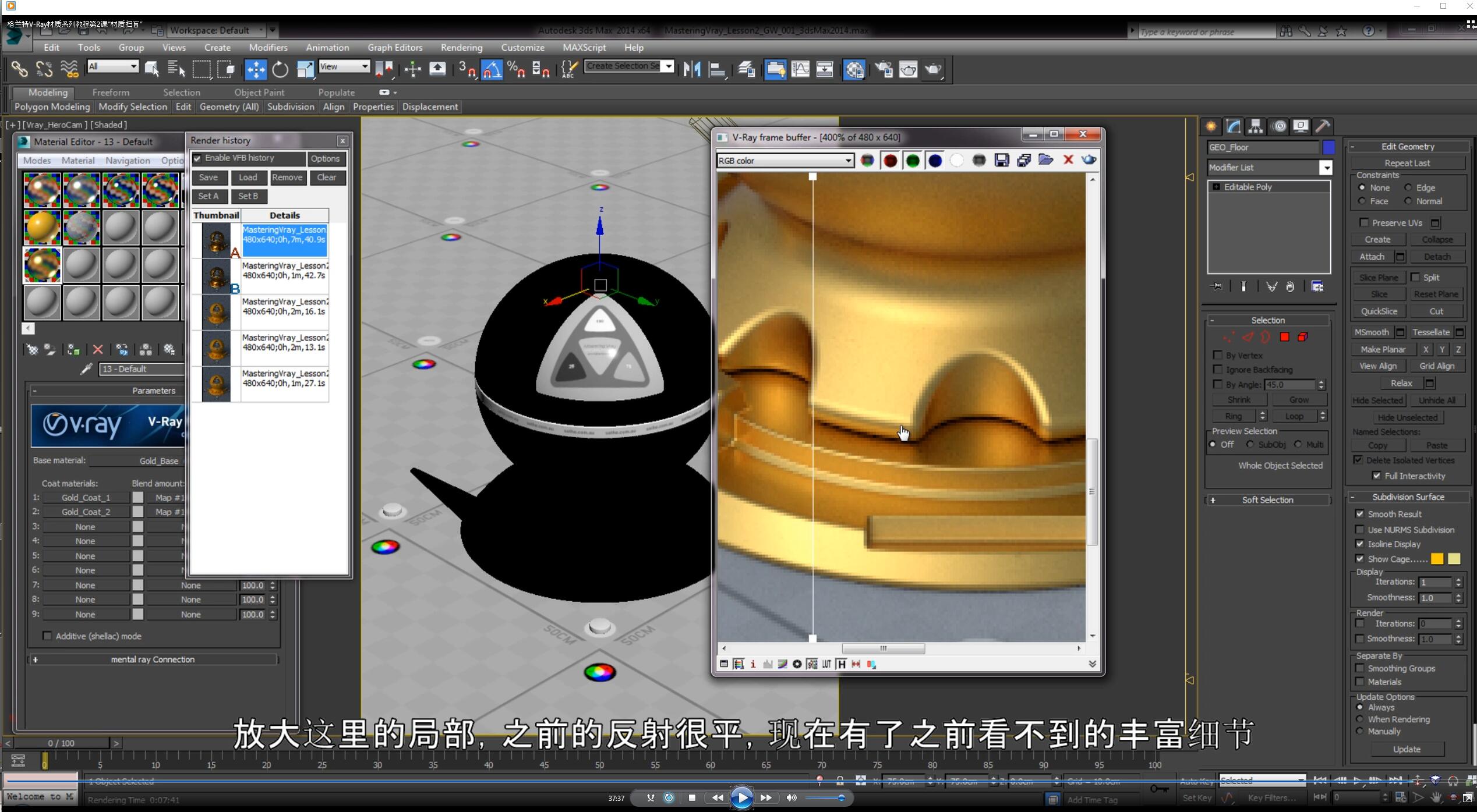This screenshot has height=812, width=1477.
Task: Open the MAXScript menu
Action: click(x=584, y=48)
